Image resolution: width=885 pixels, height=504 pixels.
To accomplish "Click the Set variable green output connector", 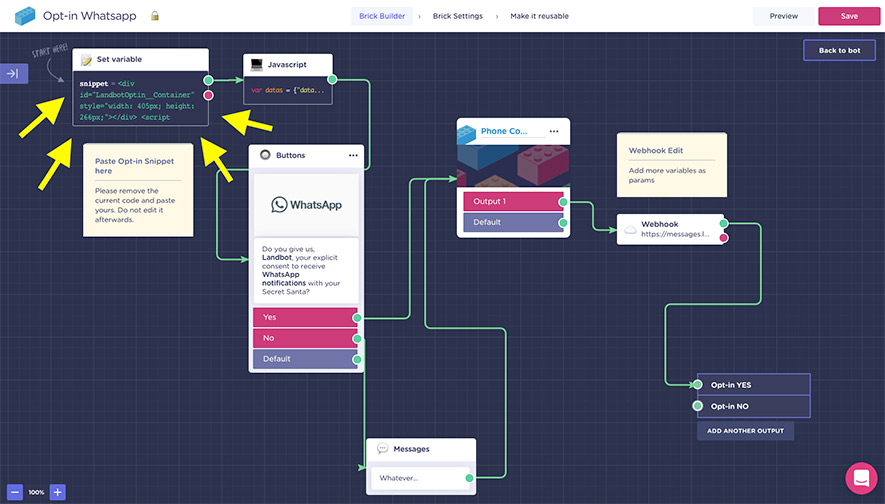I will [x=208, y=80].
